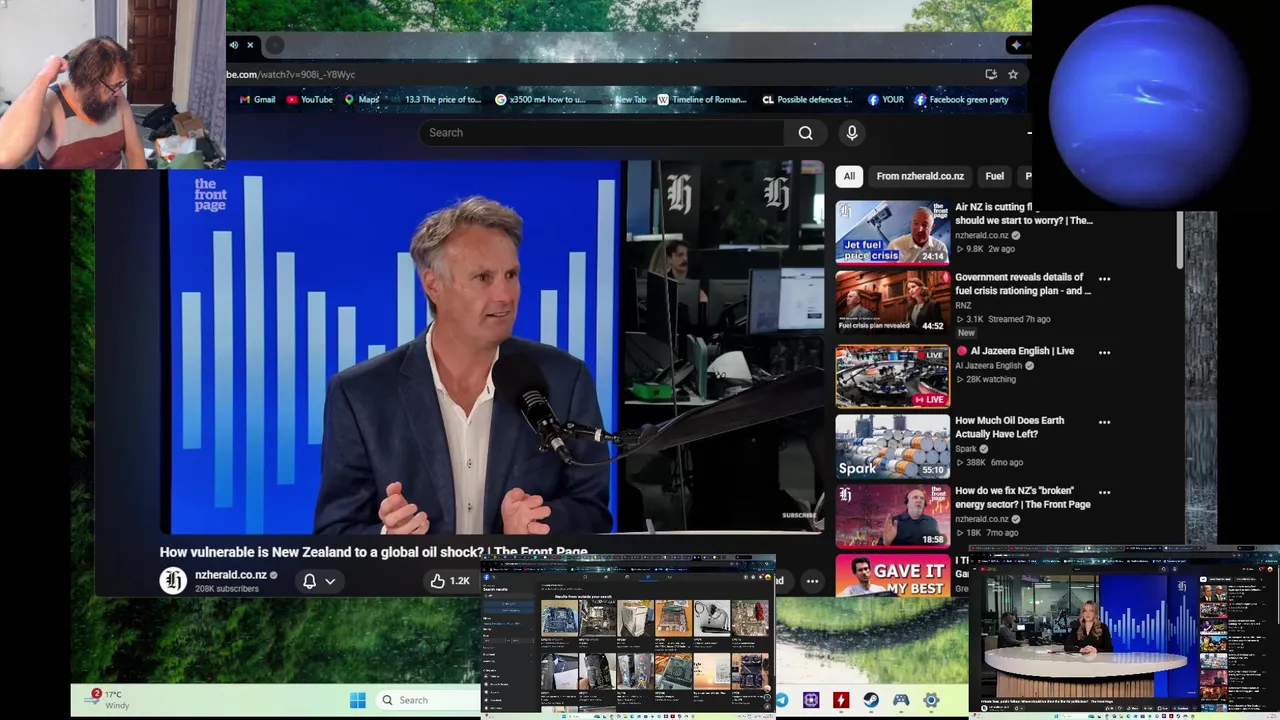
Task: Click the taskbar Search box
Action: [430, 700]
